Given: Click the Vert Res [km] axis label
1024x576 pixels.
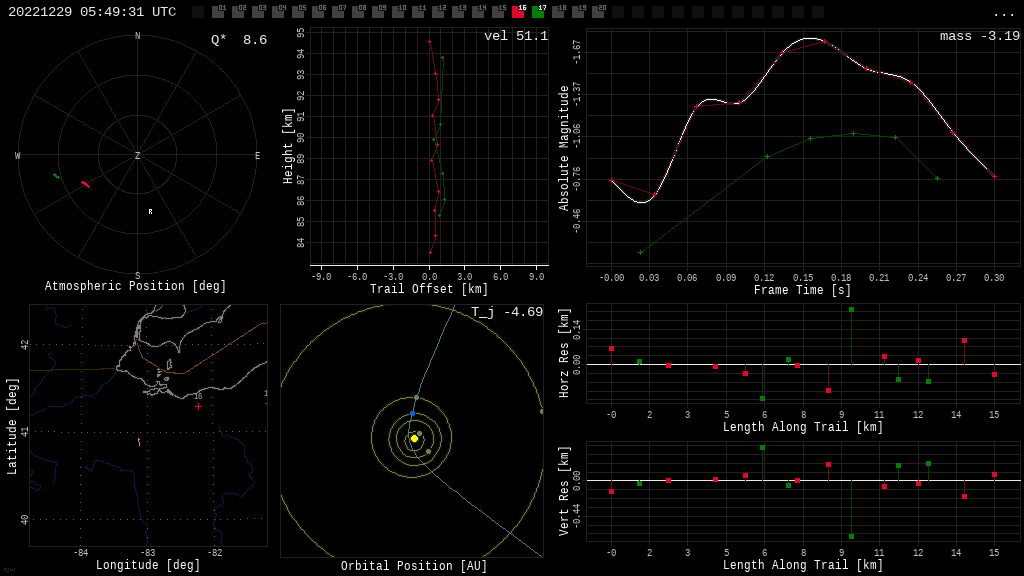Looking at the screenshot, I should (x=564, y=491).
